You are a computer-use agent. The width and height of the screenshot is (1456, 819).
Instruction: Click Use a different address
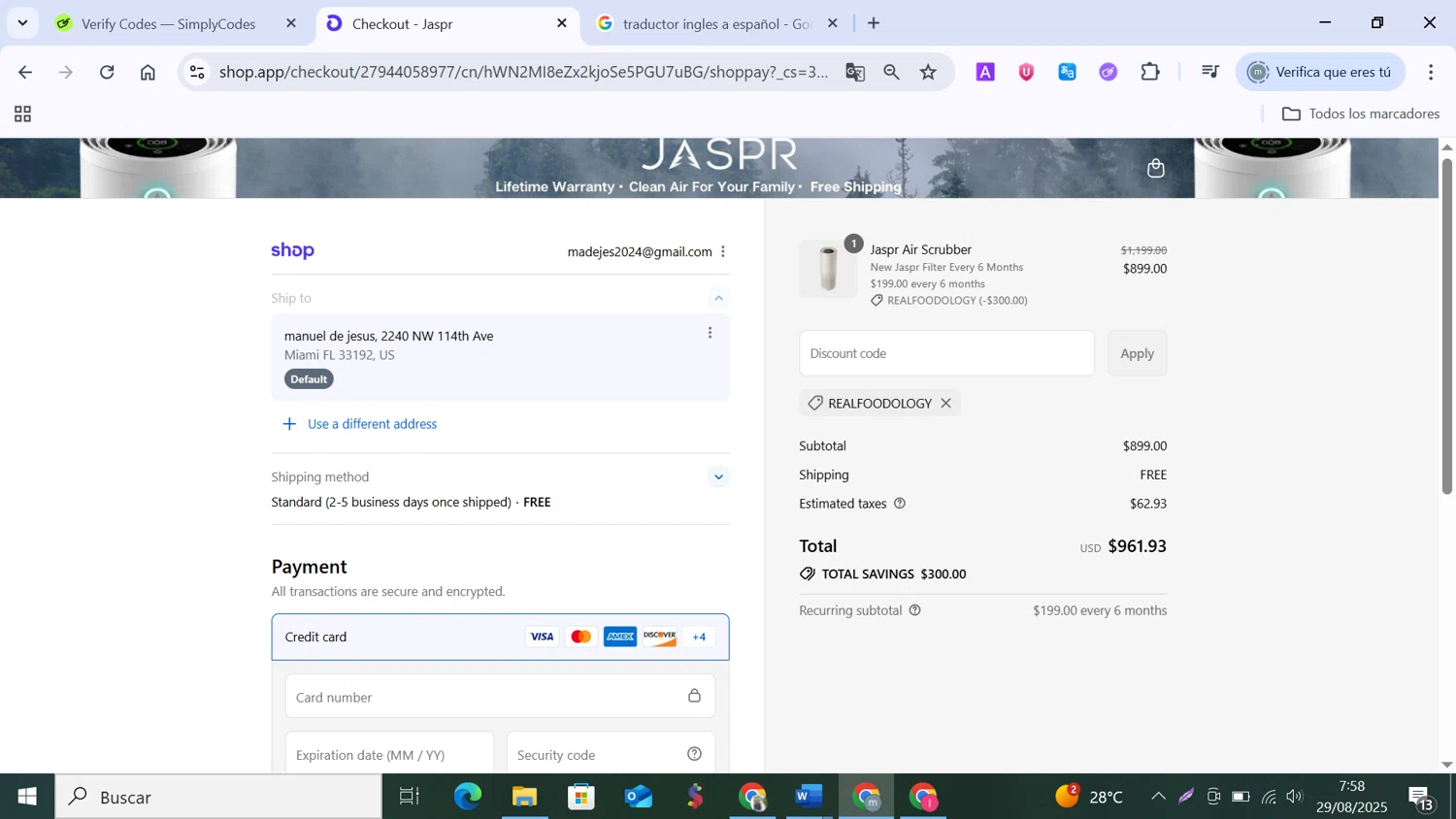coord(372,424)
